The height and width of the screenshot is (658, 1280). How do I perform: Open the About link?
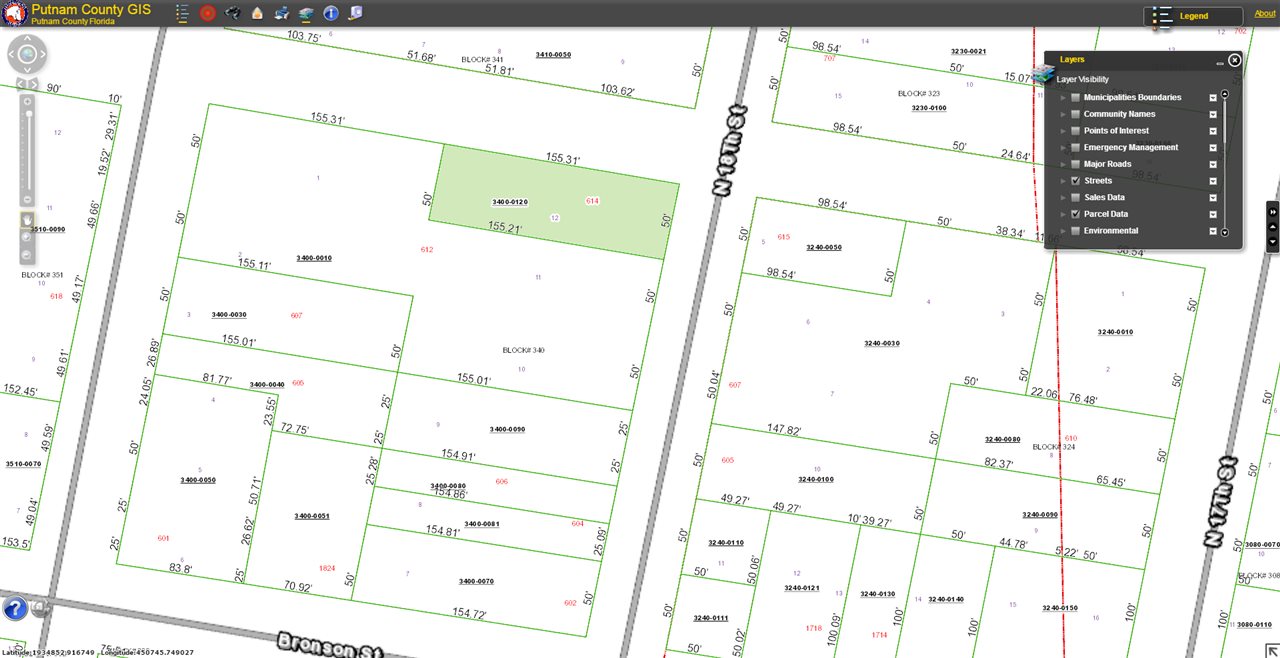1265,14
